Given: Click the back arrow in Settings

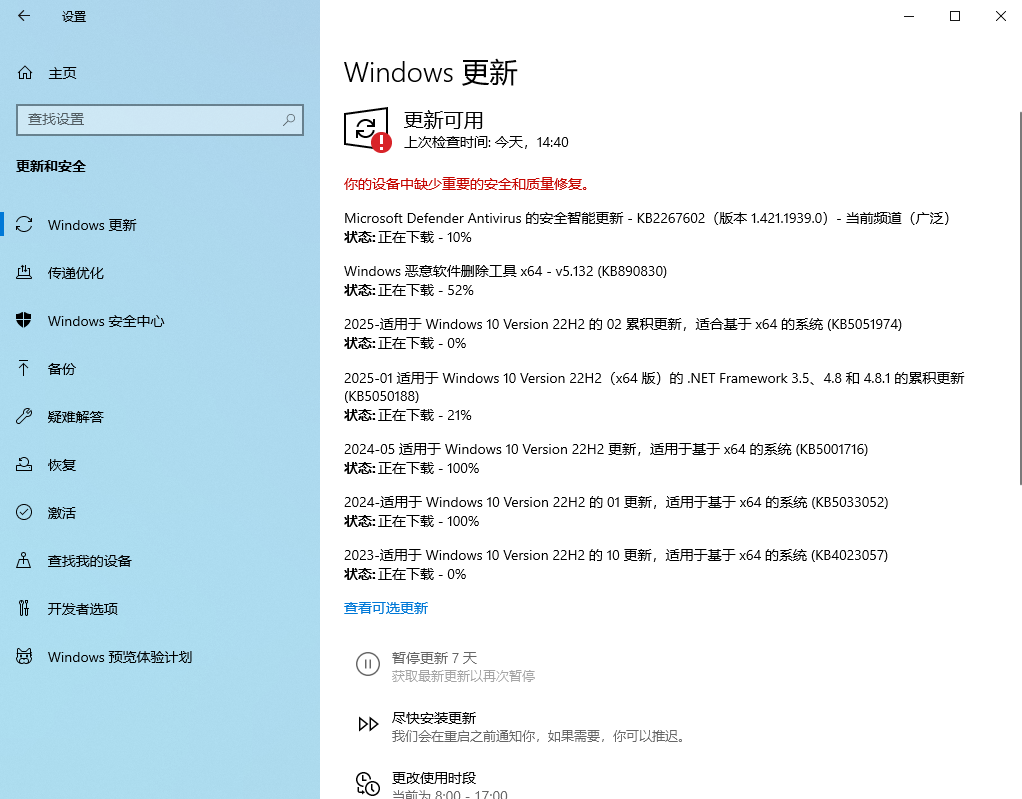Looking at the screenshot, I should pyautogui.click(x=24, y=16).
